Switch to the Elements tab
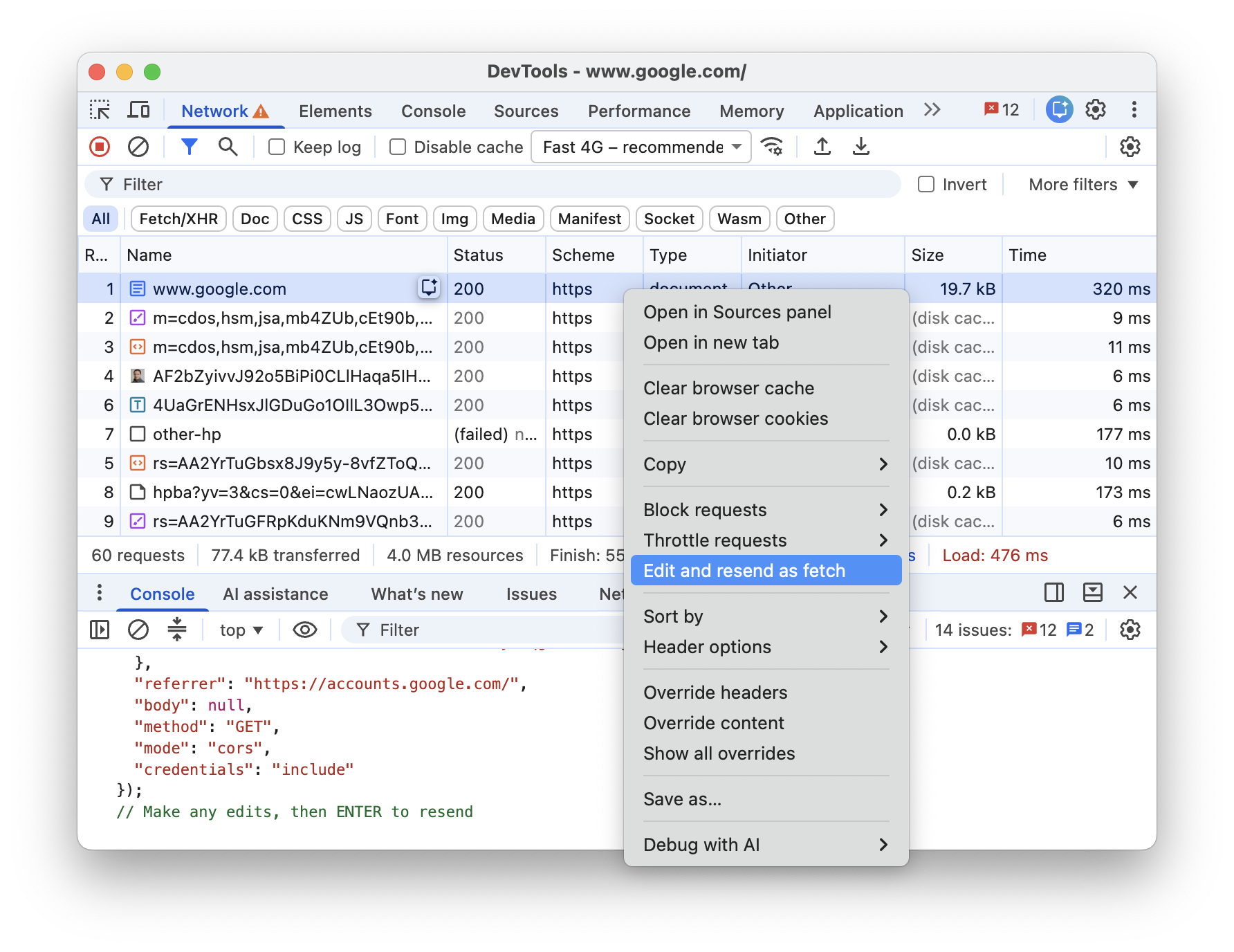This screenshot has width=1234, height=952. coord(335,111)
